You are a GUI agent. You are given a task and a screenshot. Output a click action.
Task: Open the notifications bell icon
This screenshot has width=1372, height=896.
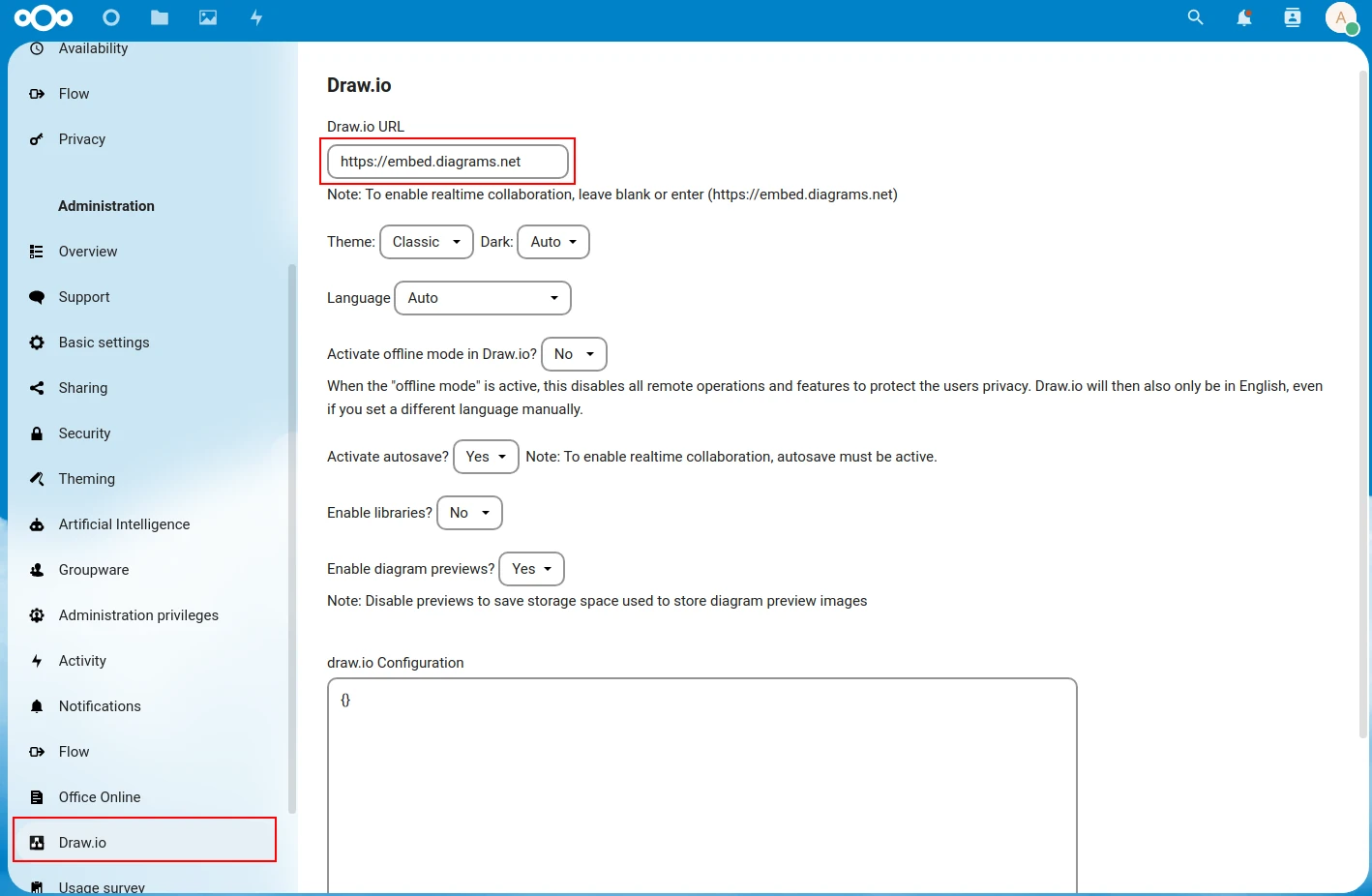click(x=1244, y=17)
